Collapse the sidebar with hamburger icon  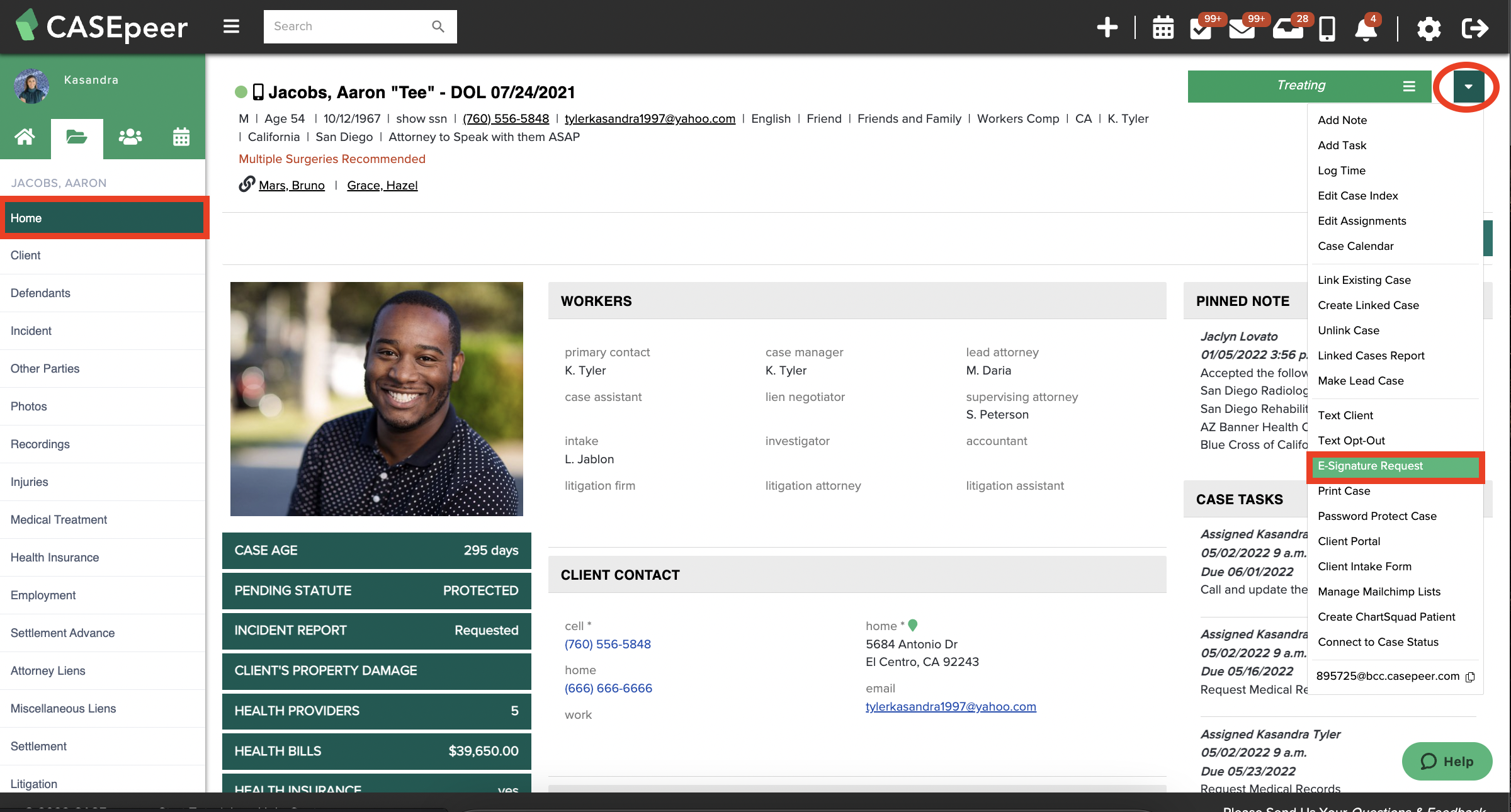(231, 26)
